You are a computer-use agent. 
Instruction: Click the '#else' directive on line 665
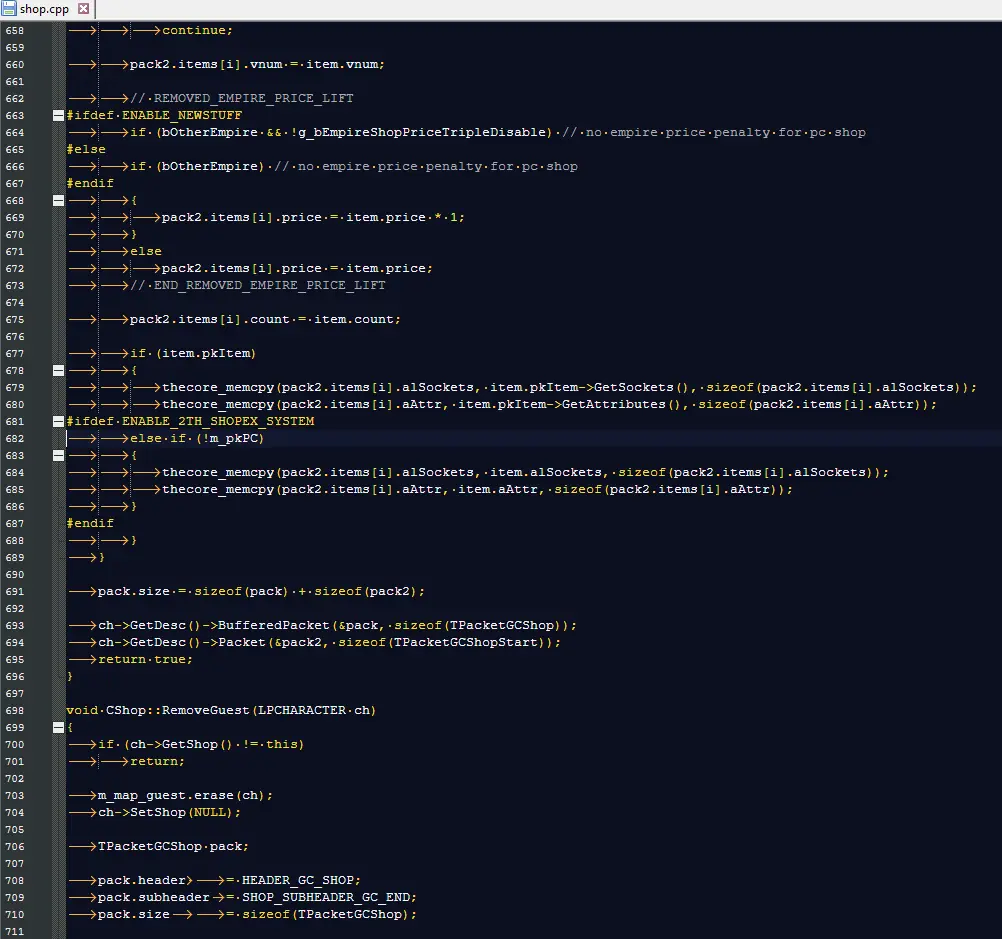(x=86, y=150)
